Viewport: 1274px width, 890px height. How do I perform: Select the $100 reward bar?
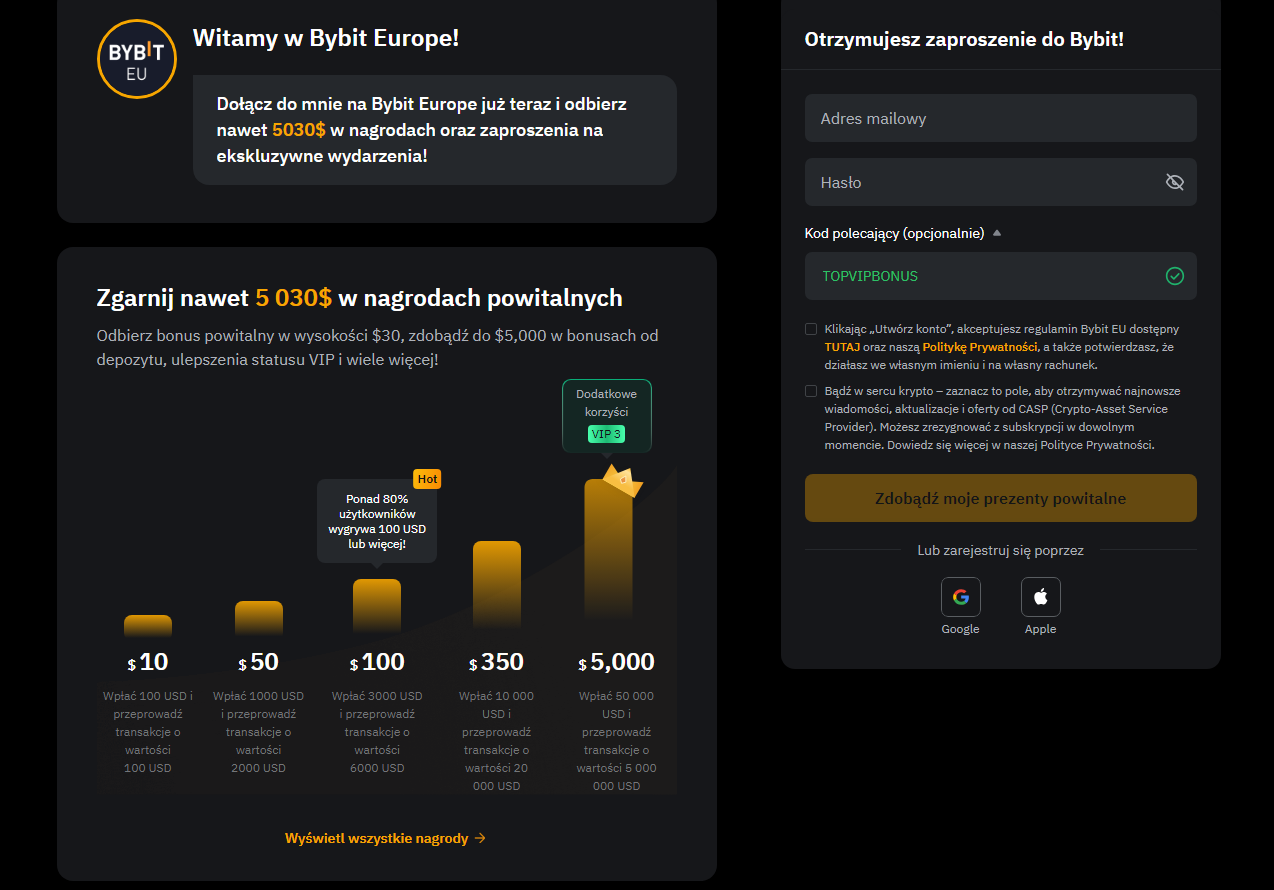(377, 606)
